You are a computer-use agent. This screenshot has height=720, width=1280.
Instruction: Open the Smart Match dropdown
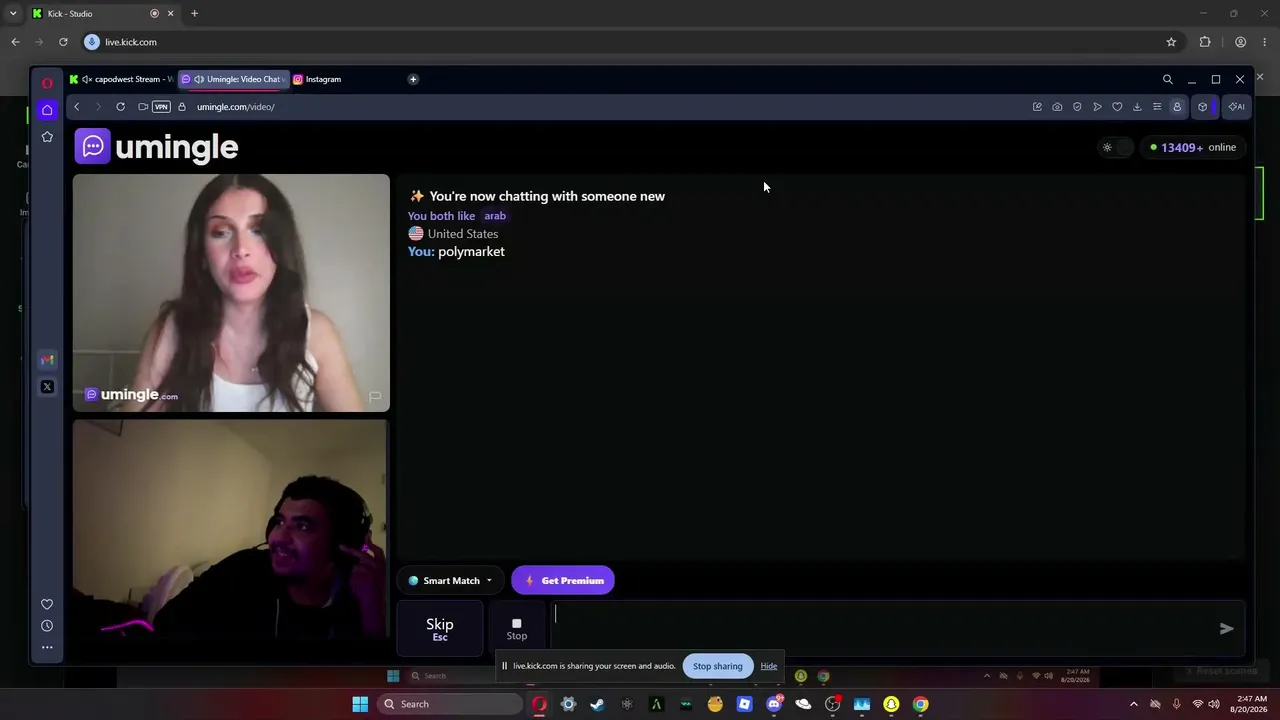click(x=450, y=581)
